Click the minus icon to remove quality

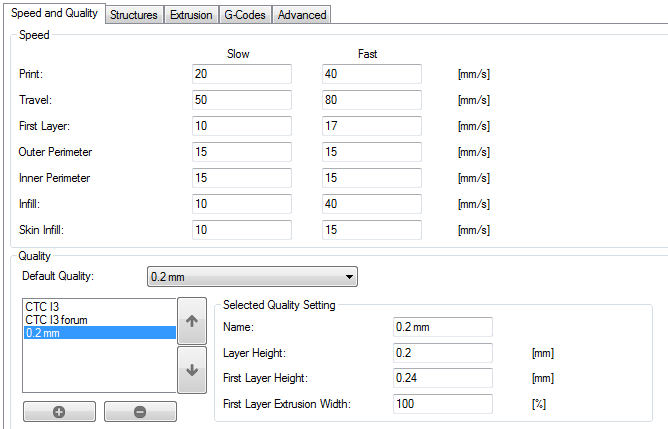[x=140, y=412]
